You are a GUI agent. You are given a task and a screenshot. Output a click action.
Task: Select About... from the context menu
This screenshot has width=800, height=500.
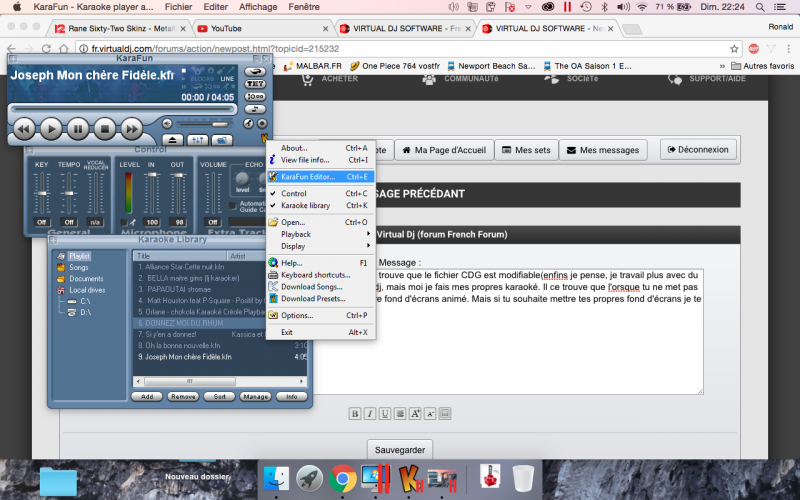pos(321,148)
